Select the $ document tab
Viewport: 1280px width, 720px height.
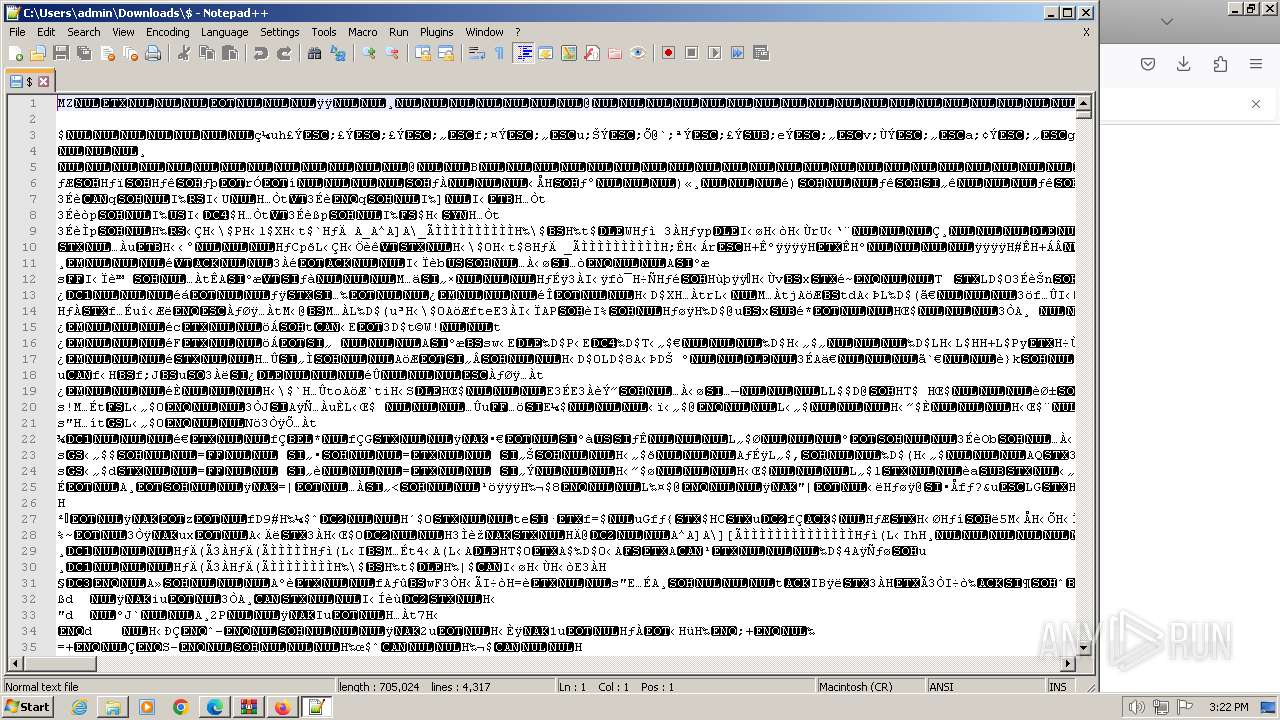[x=29, y=81]
